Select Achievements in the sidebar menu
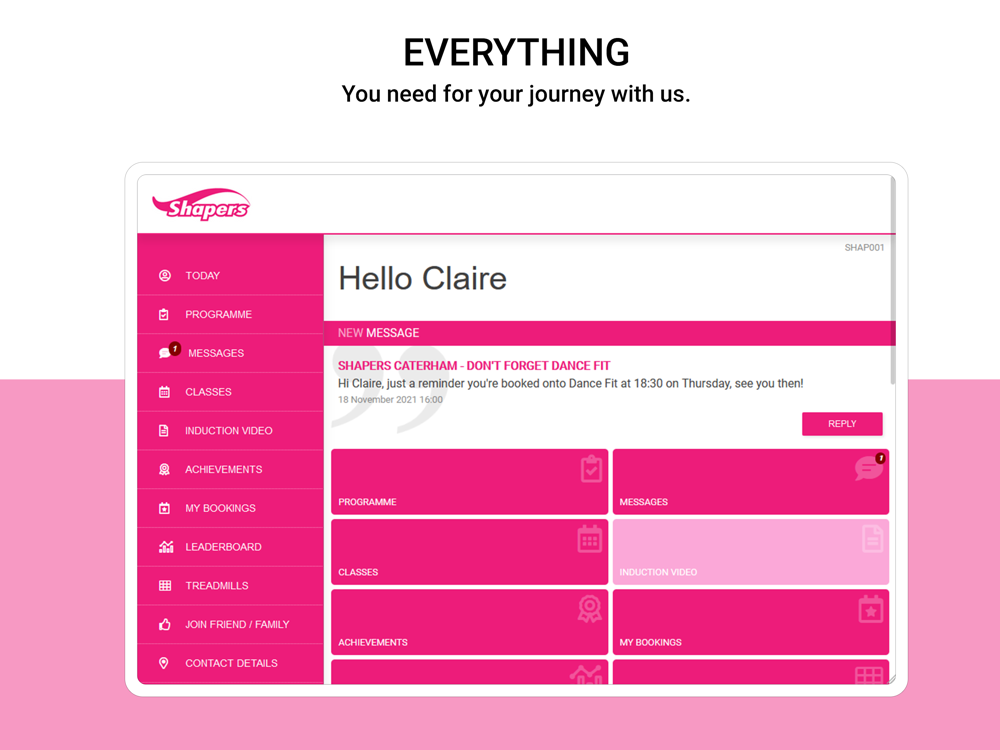The height and width of the screenshot is (750, 1000). (230, 469)
